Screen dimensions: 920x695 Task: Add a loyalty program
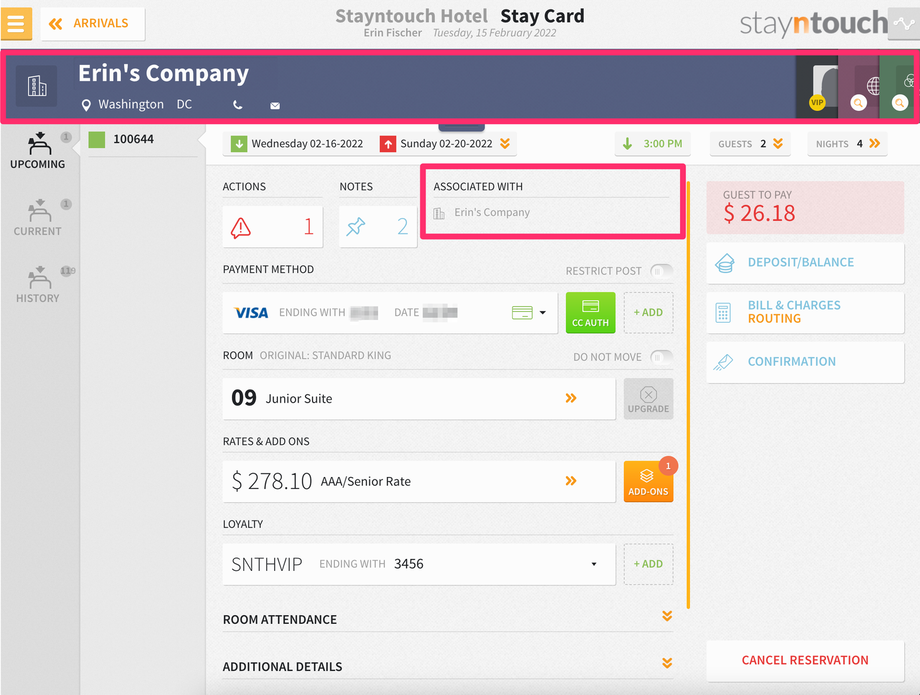648,564
